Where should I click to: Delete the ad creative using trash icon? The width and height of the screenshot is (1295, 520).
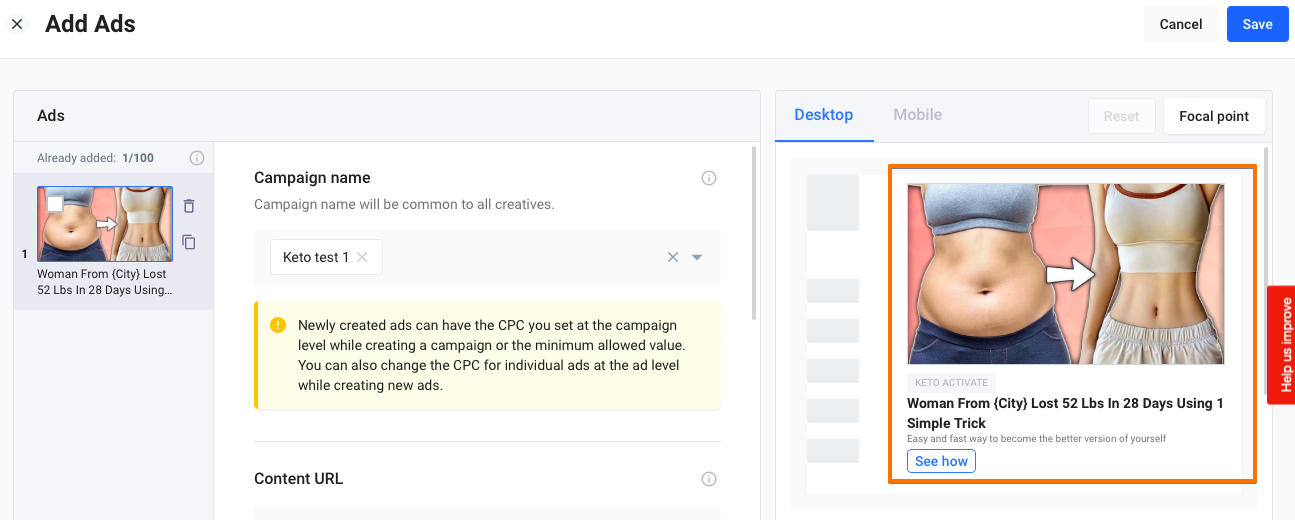click(x=189, y=206)
